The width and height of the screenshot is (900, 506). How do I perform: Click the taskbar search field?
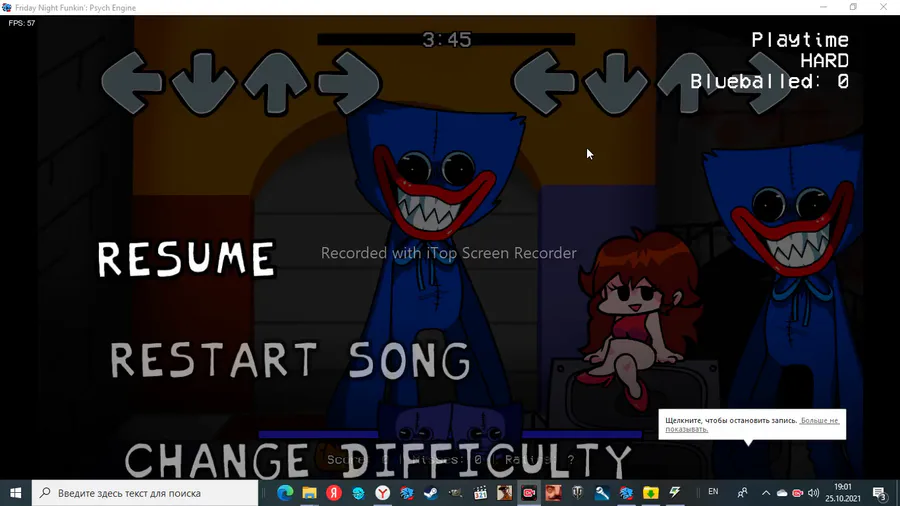point(145,493)
